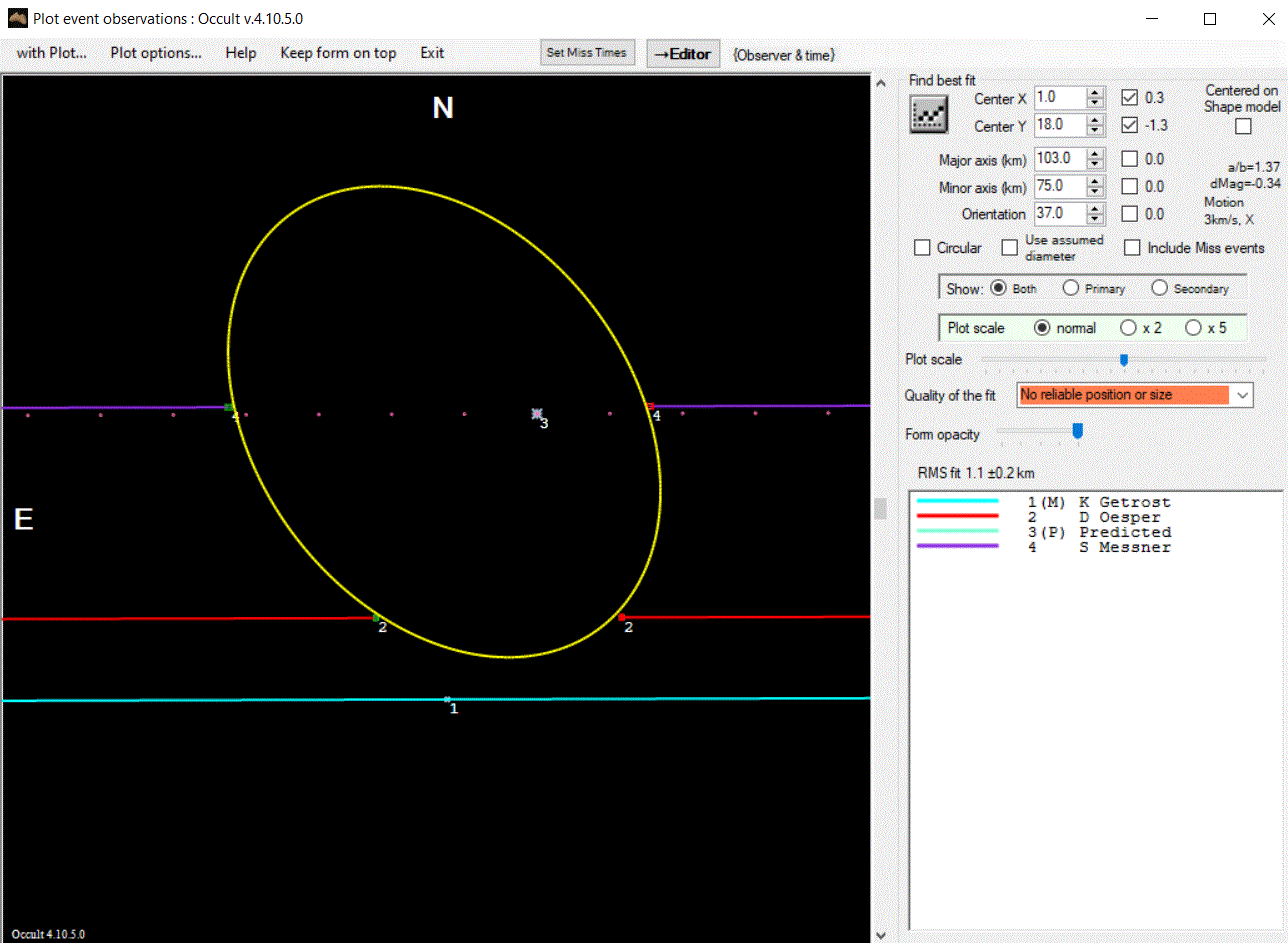Click '1(M) K Getrost' legend entry

1045,502
